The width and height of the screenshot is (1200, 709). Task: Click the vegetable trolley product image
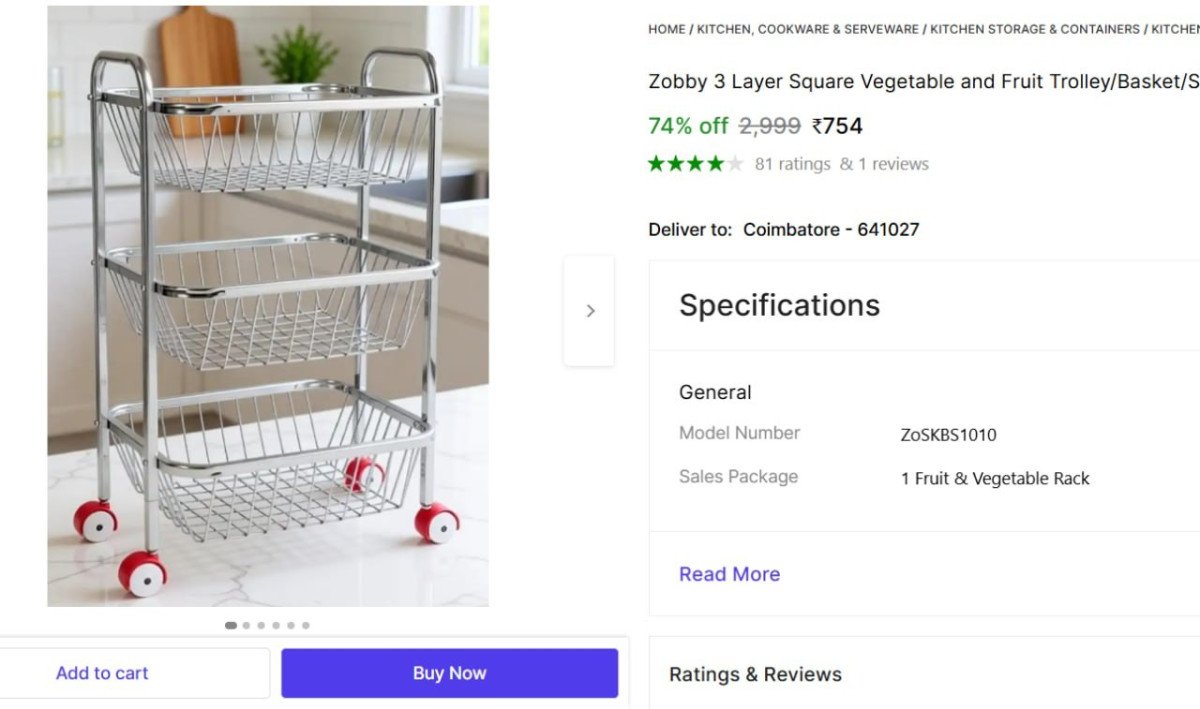(x=268, y=306)
